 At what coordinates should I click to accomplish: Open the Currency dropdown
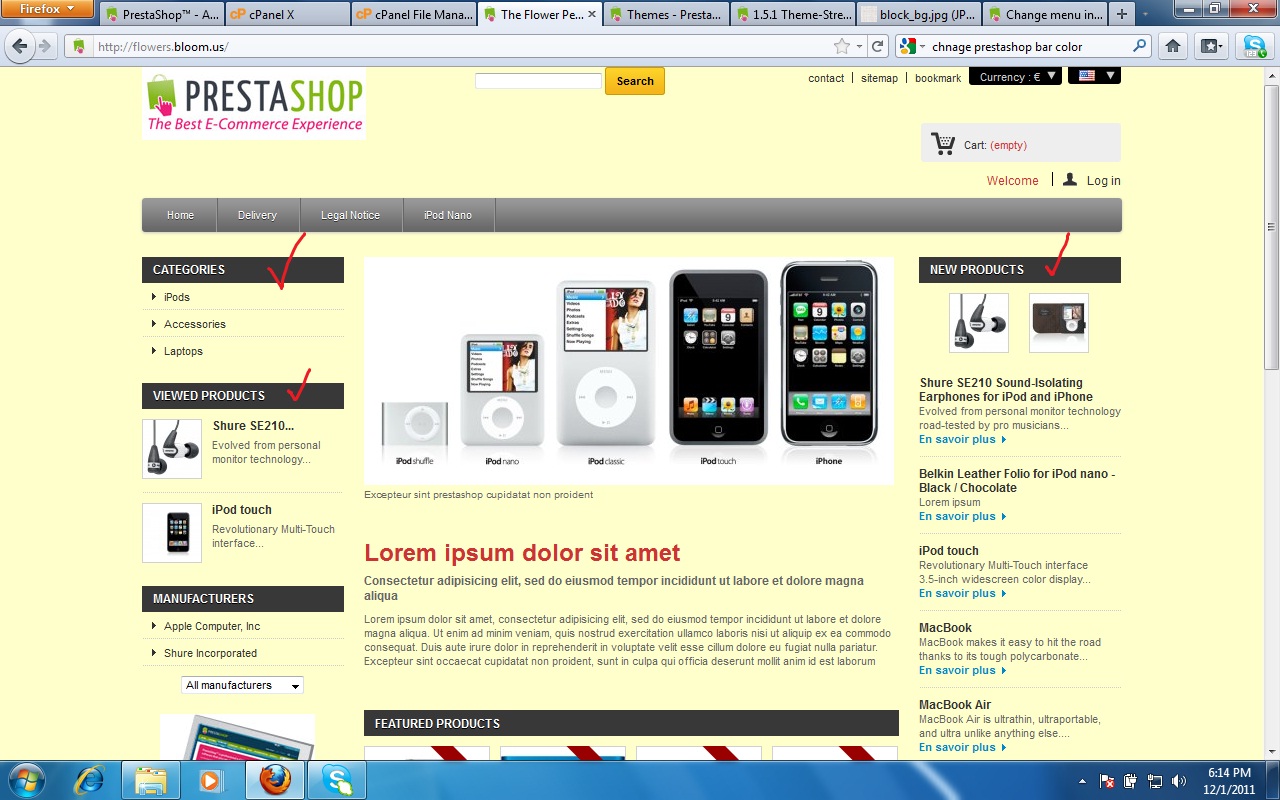pyautogui.click(x=1015, y=76)
